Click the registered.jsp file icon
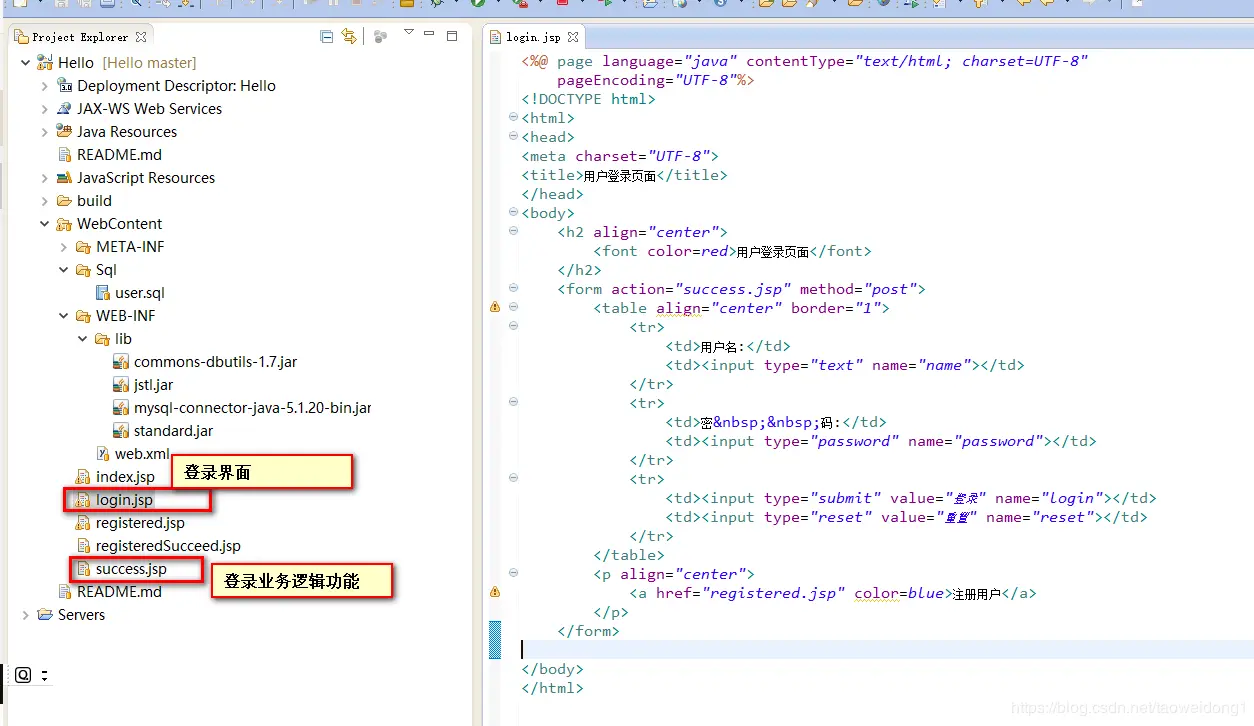The image size is (1254, 726). coord(83,523)
